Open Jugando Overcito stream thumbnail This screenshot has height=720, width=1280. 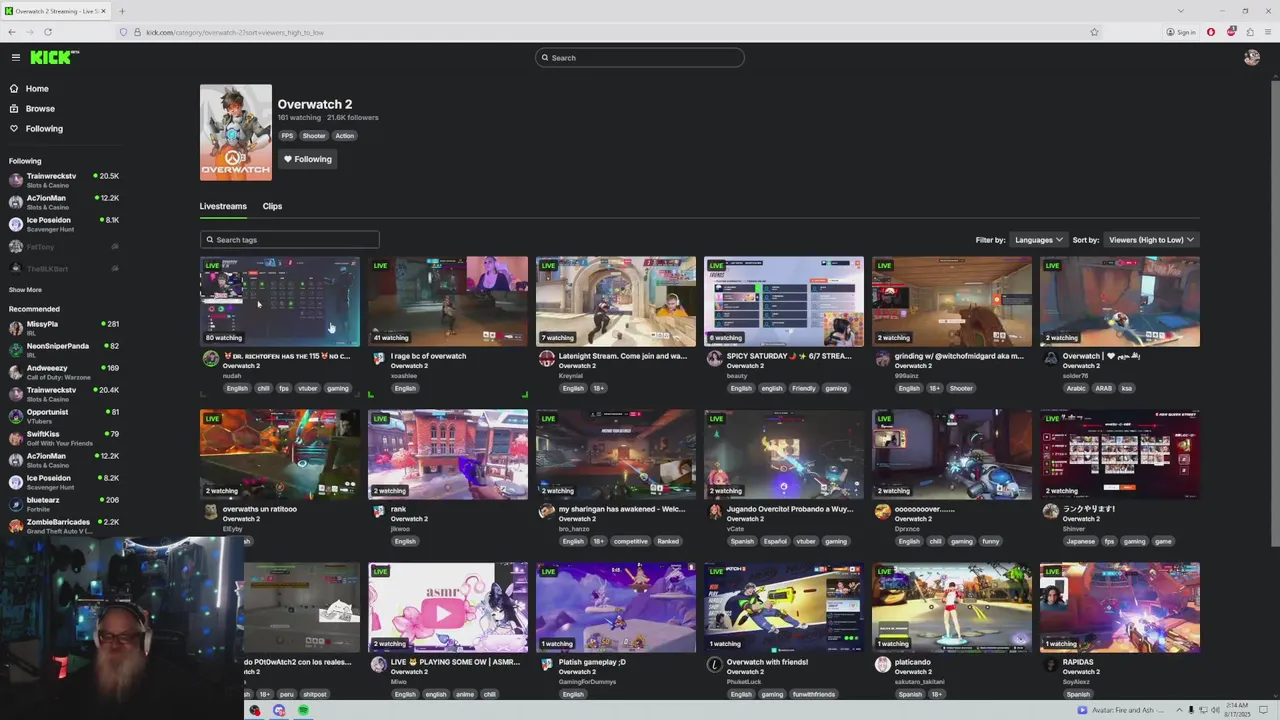click(784, 454)
